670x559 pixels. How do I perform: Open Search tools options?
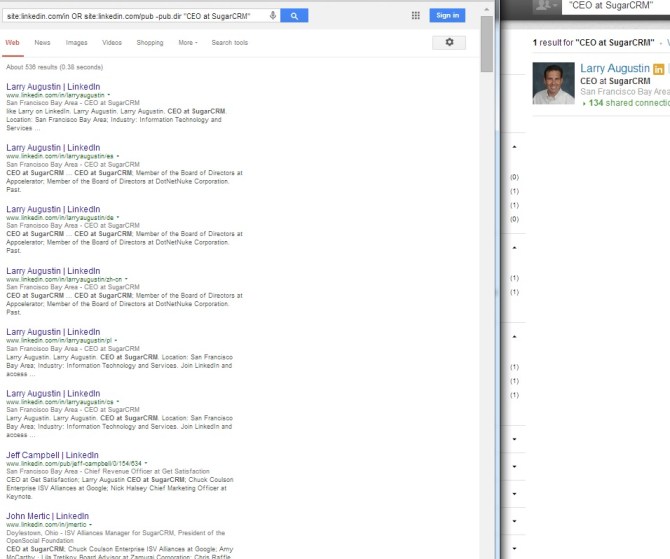tap(229, 43)
